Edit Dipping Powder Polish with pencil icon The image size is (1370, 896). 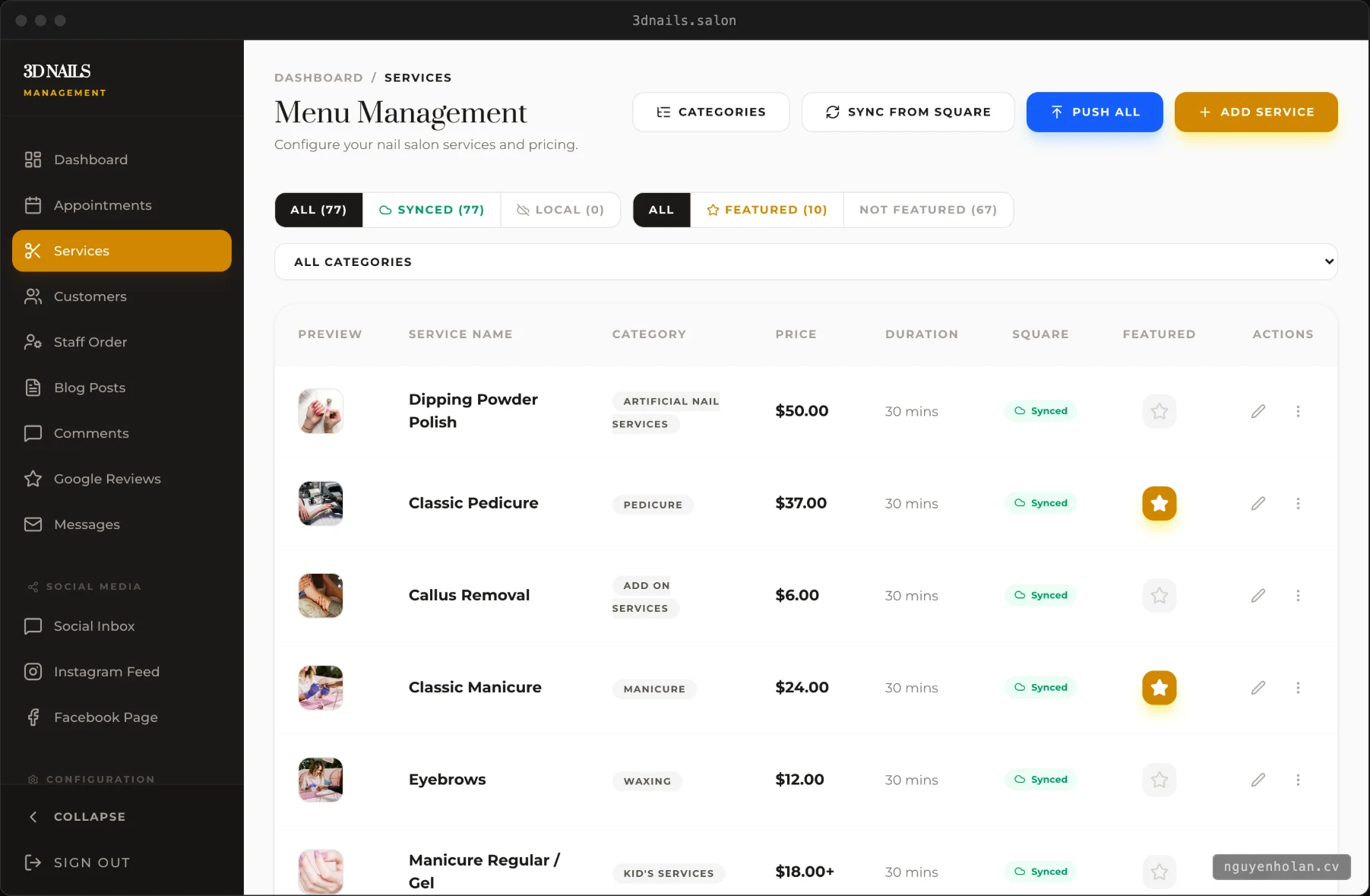(x=1258, y=411)
